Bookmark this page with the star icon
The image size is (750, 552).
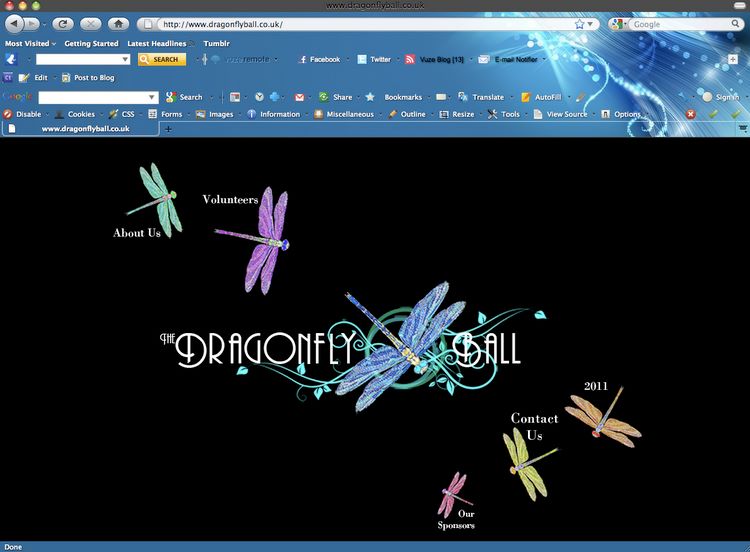coord(579,24)
